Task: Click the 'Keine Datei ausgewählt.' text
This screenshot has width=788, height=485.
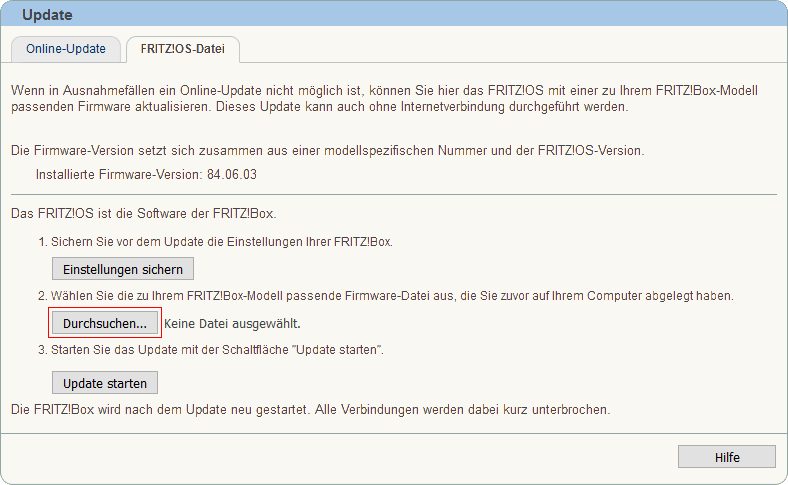Action: tap(232, 324)
